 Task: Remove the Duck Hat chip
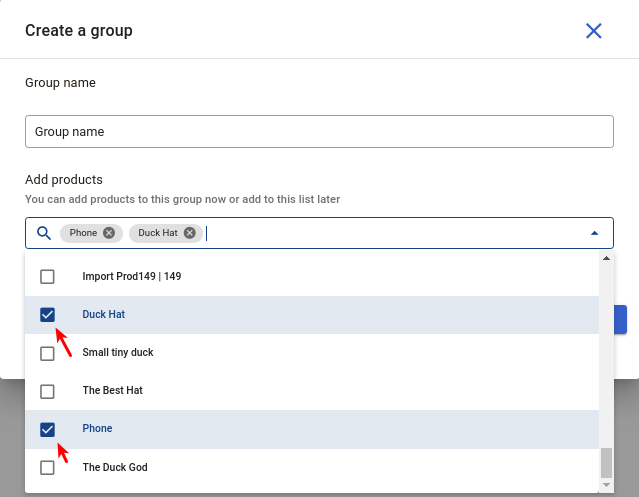pyautogui.click(x=189, y=233)
